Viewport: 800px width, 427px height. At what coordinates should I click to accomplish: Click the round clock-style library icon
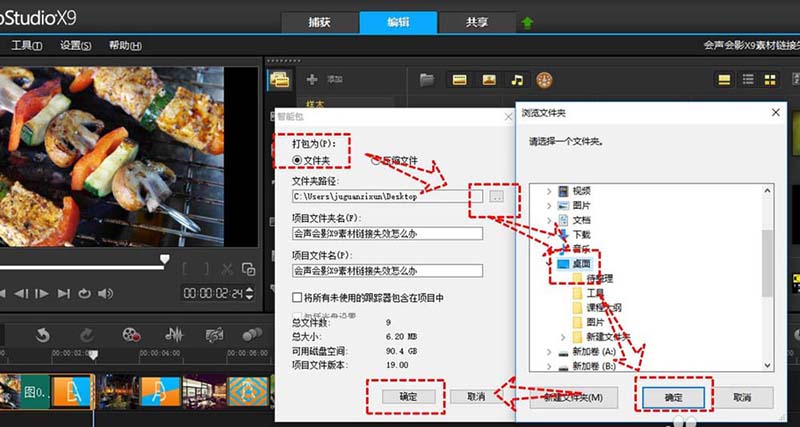tap(544, 80)
